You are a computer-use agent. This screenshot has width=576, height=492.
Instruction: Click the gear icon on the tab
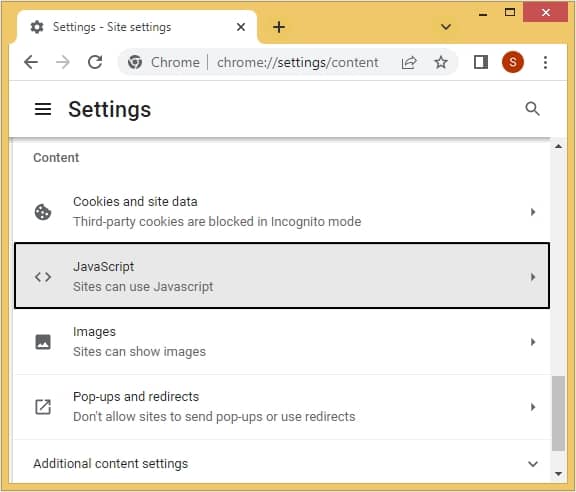click(x=37, y=27)
